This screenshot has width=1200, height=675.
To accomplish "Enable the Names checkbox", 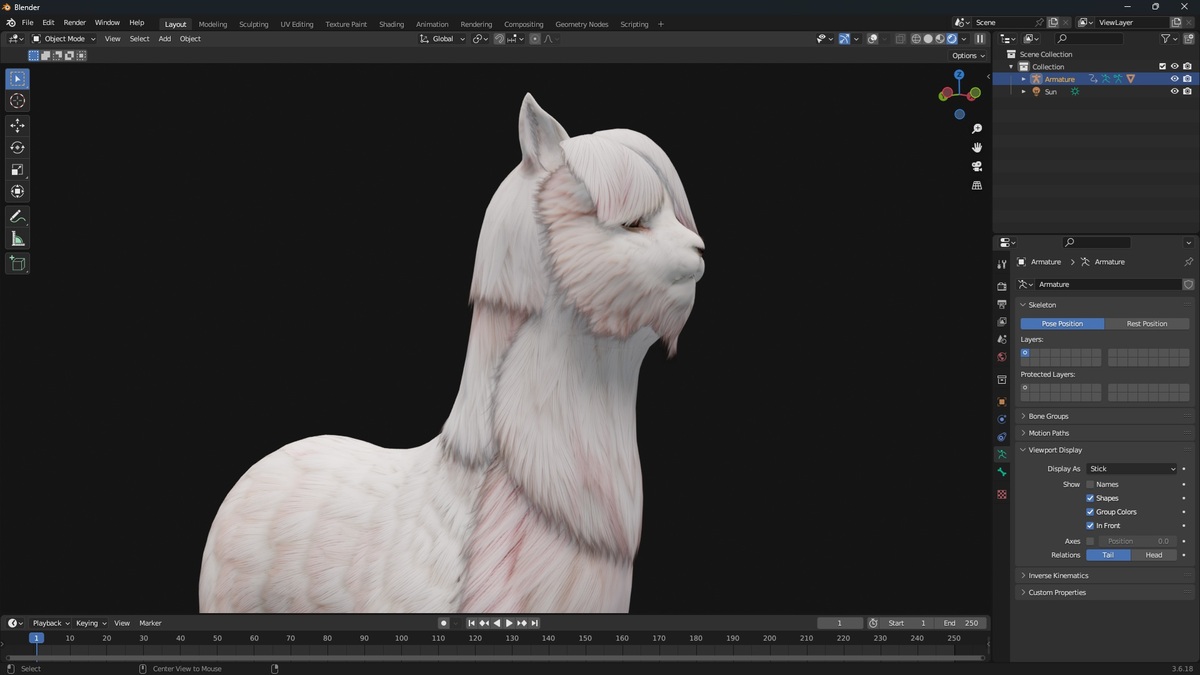I will [x=1090, y=484].
